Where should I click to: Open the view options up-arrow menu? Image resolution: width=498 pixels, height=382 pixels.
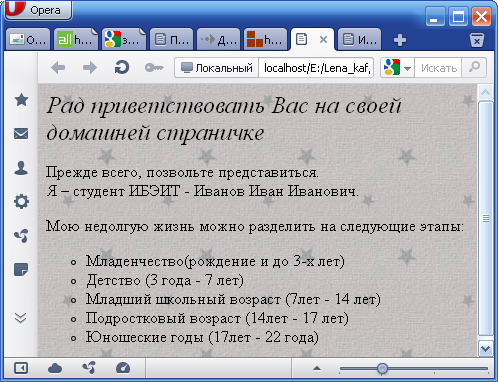pos(317,368)
